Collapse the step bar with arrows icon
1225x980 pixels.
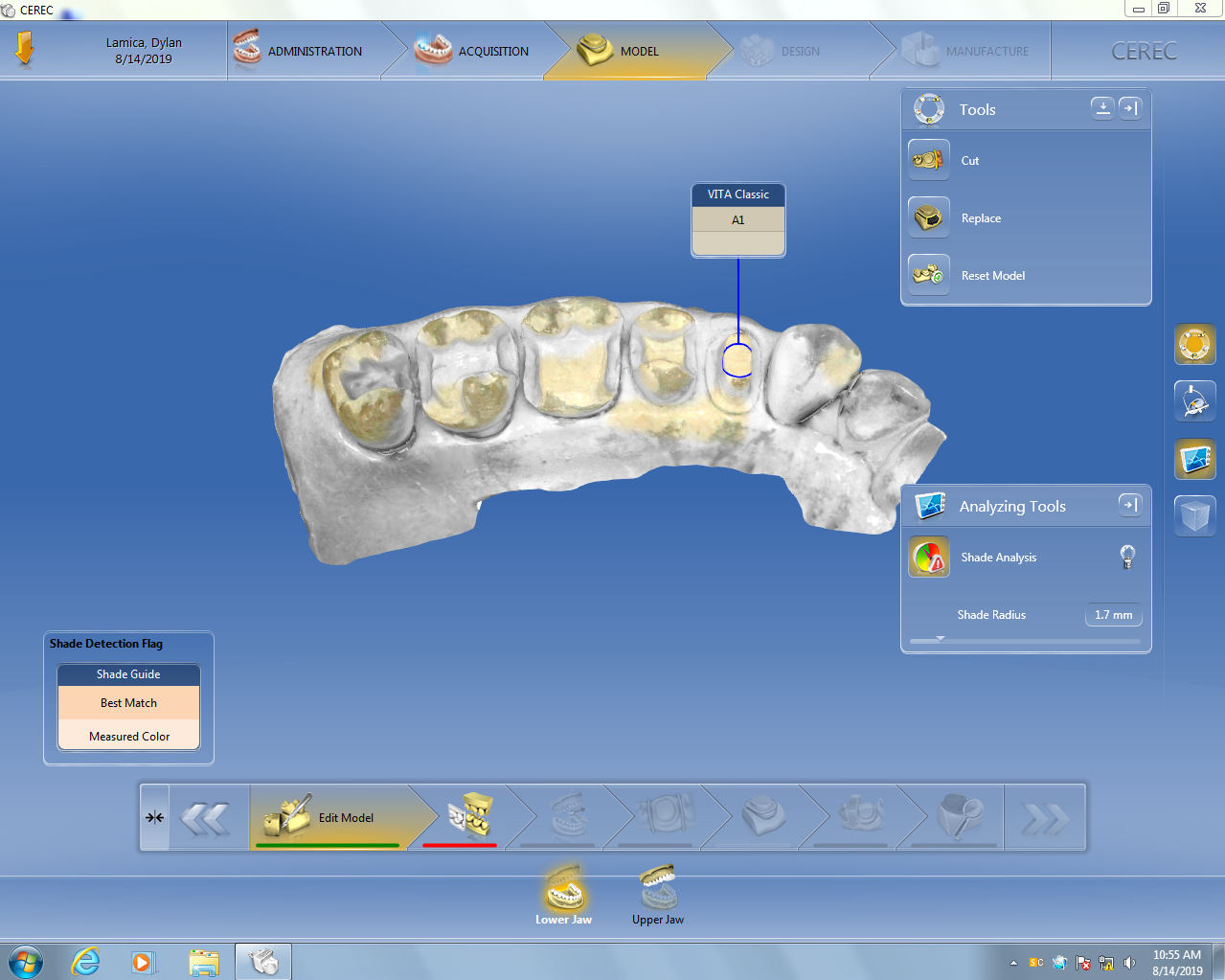(x=155, y=817)
